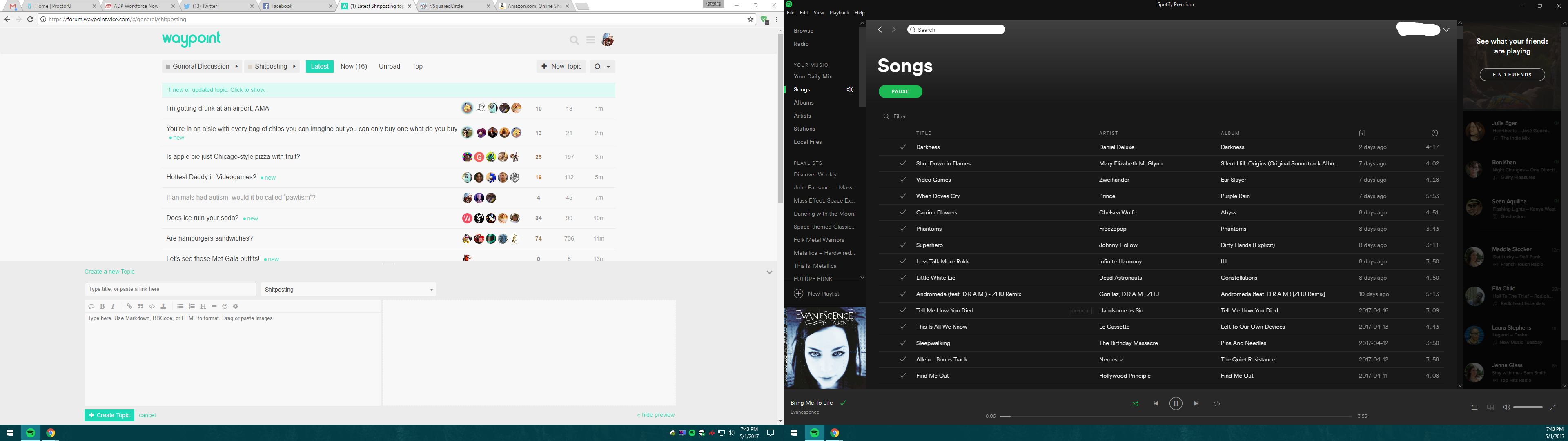Open the General Discussion category dropdown
The width and height of the screenshot is (1568, 441).
click(201, 67)
